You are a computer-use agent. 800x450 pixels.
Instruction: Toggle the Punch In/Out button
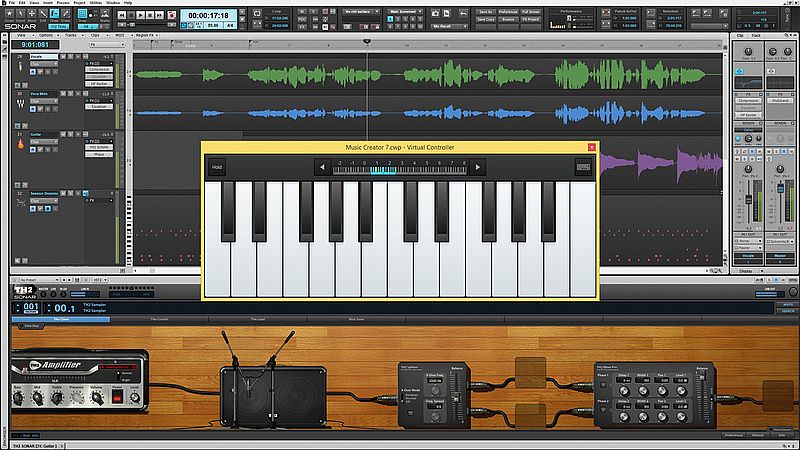pyautogui.click(x=606, y=14)
